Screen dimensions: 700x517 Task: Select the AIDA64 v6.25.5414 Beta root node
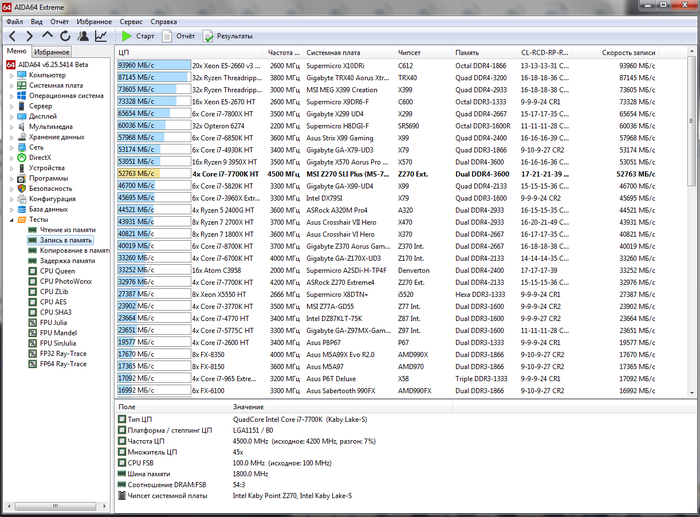point(47,65)
